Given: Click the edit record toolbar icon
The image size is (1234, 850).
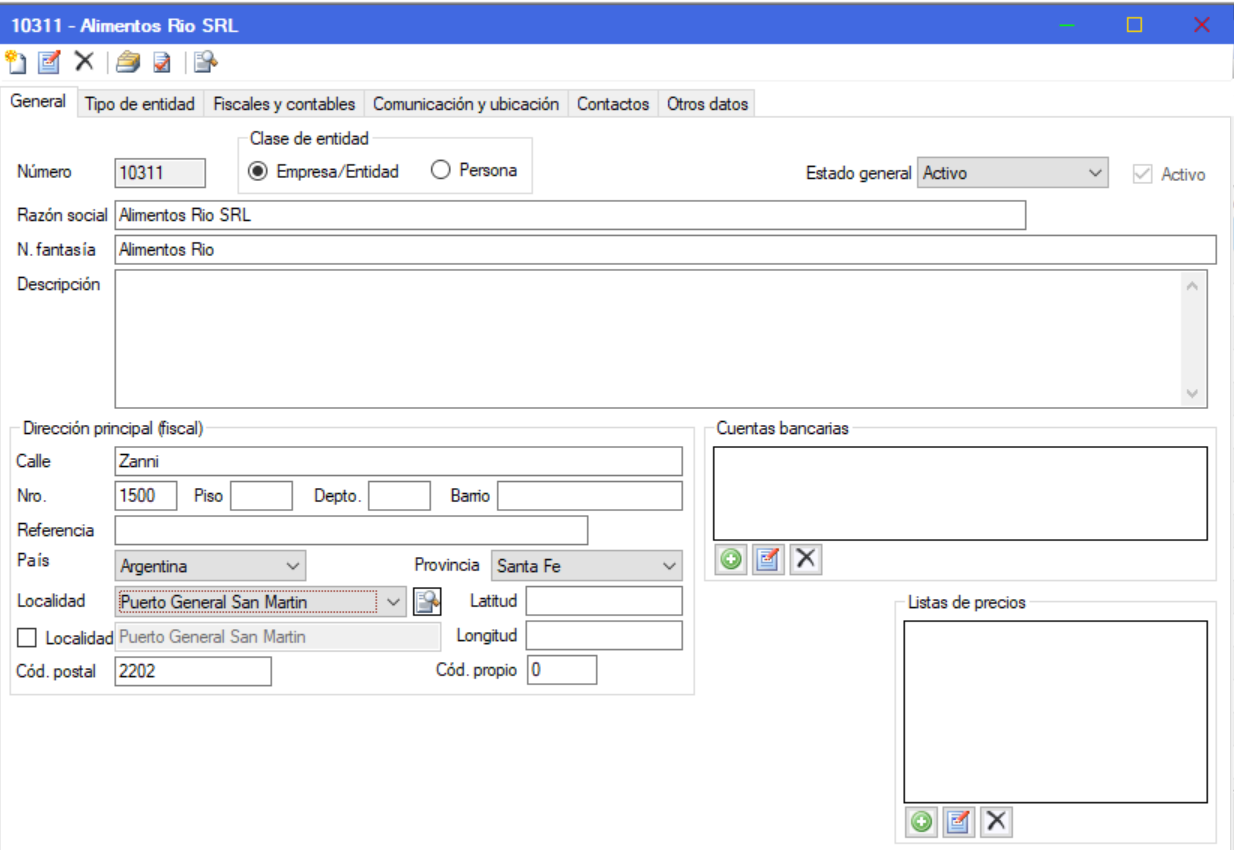Looking at the screenshot, I should (x=49, y=62).
